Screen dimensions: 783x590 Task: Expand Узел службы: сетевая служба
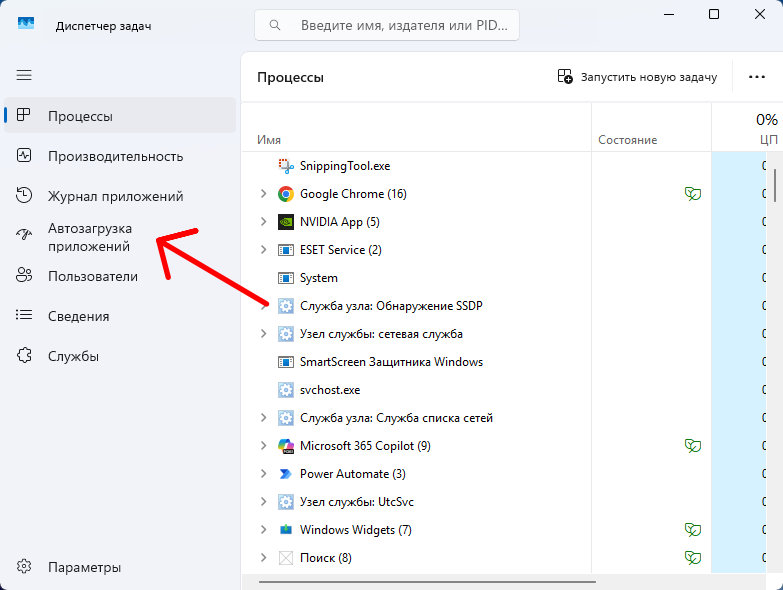(x=263, y=333)
